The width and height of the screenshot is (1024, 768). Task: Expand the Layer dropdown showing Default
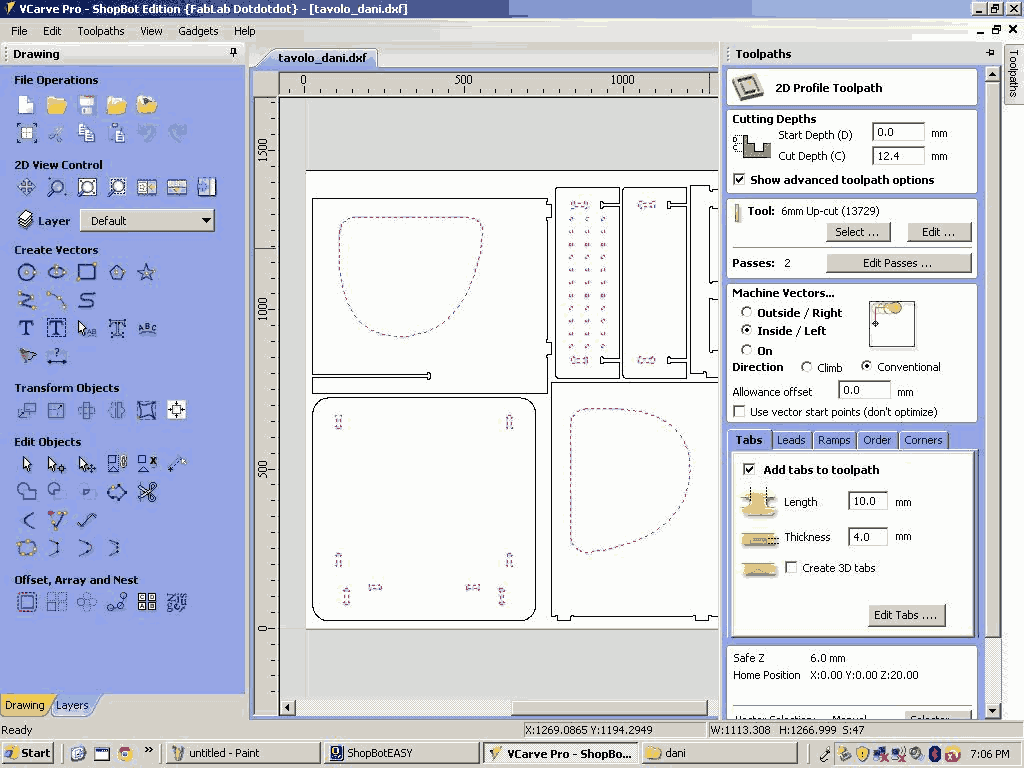(x=147, y=221)
